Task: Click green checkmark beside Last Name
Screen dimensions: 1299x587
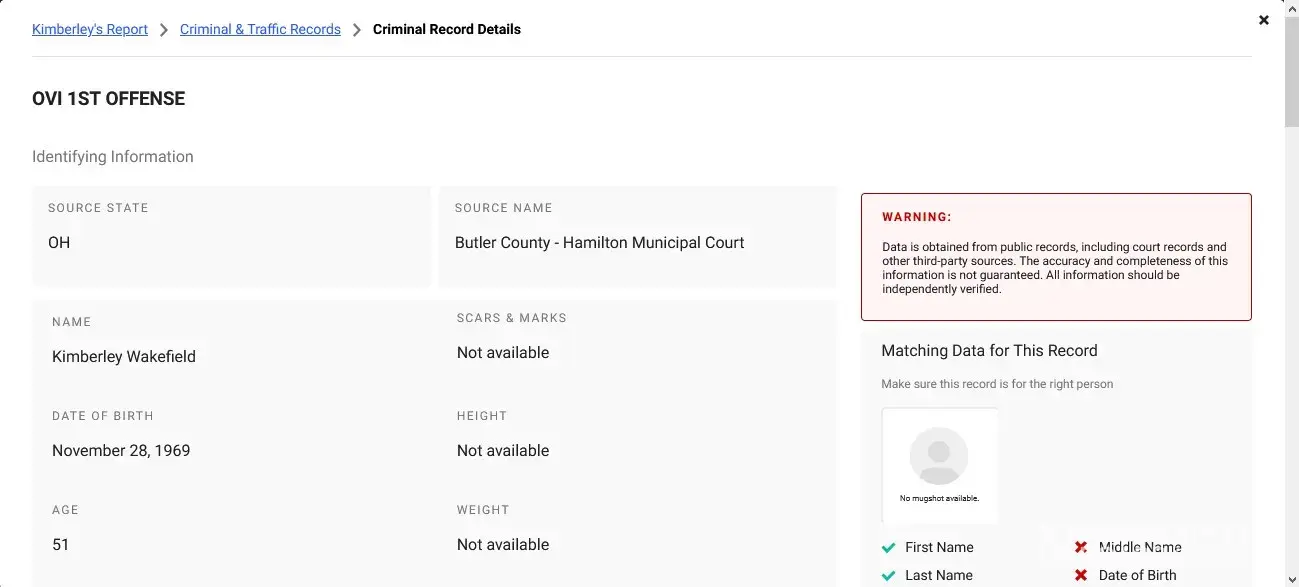Action: (888, 576)
